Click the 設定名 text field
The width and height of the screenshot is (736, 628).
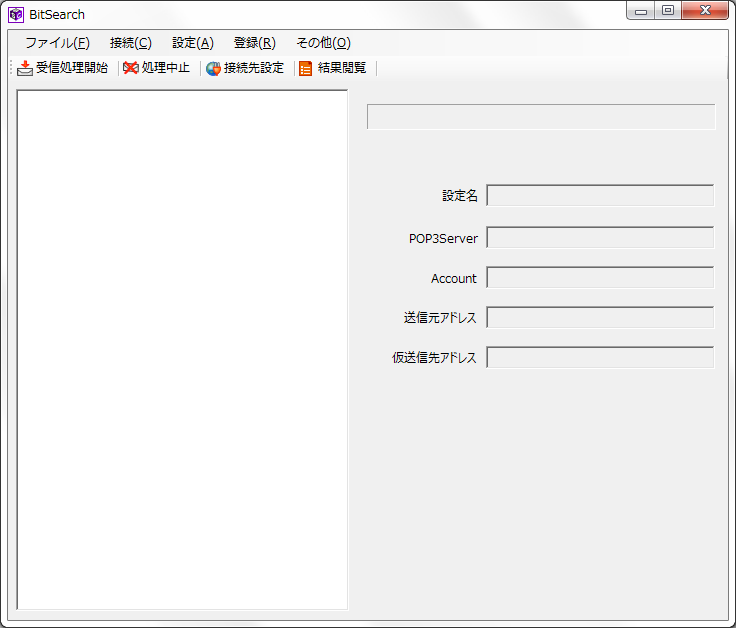click(x=600, y=196)
